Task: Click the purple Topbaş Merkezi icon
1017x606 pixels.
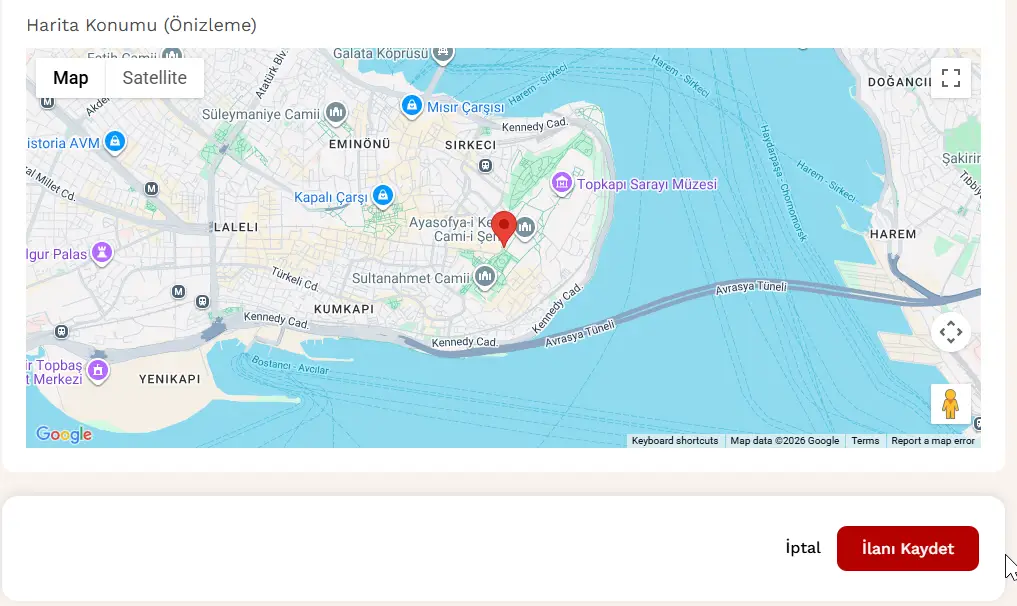Action: click(x=98, y=371)
